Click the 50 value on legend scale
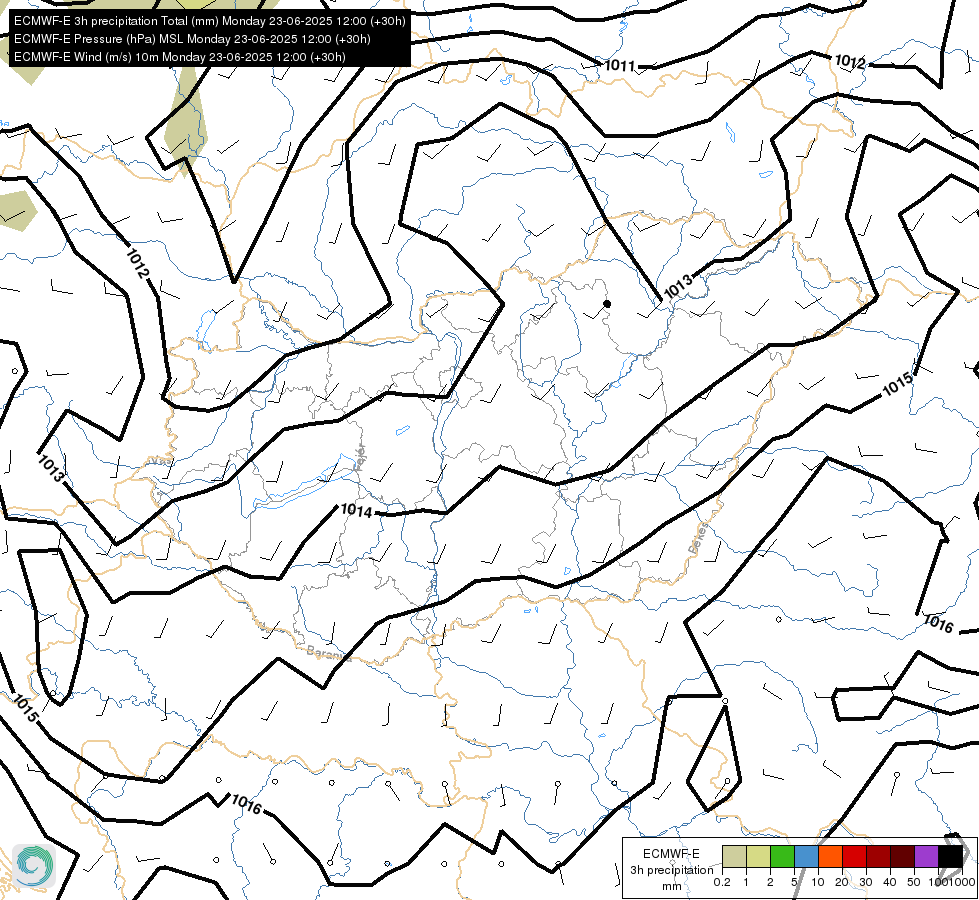The width and height of the screenshot is (979, 900). coord(913,882)
